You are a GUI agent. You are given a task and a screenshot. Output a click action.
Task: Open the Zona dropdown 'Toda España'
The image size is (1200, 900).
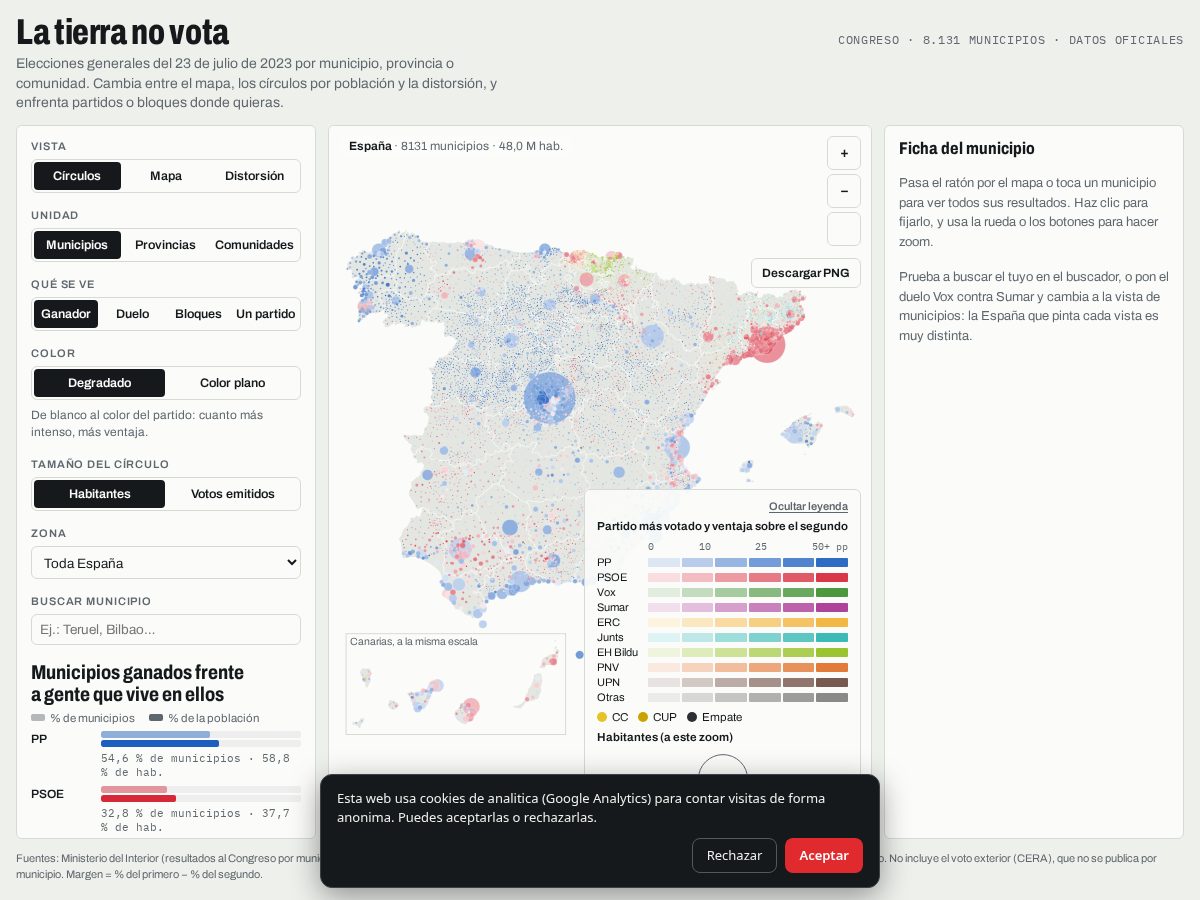tap(166, 563)
